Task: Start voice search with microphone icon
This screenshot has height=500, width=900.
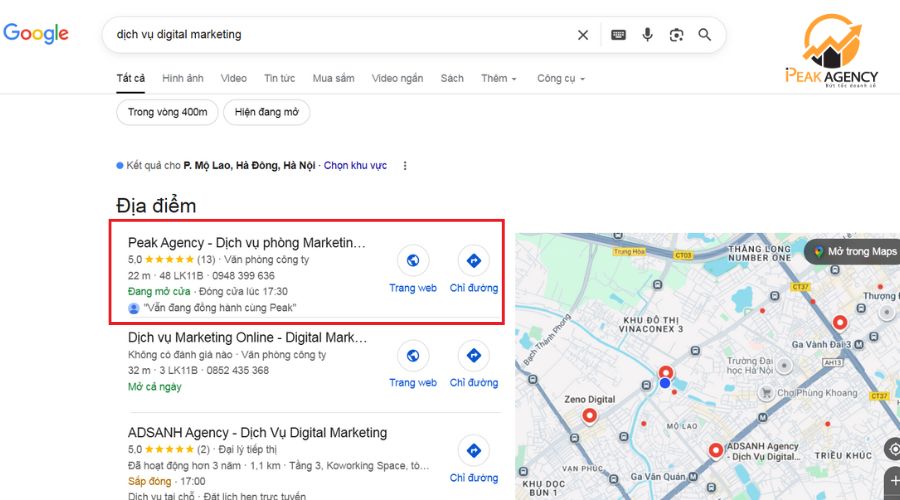Action: click(647, 34)
